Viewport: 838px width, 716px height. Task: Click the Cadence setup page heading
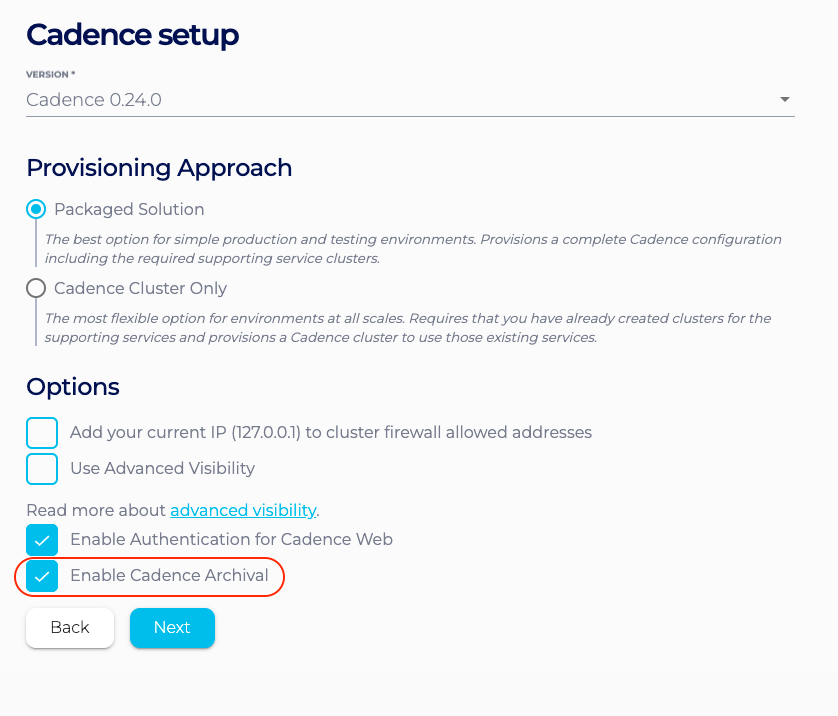click(132, 35)
